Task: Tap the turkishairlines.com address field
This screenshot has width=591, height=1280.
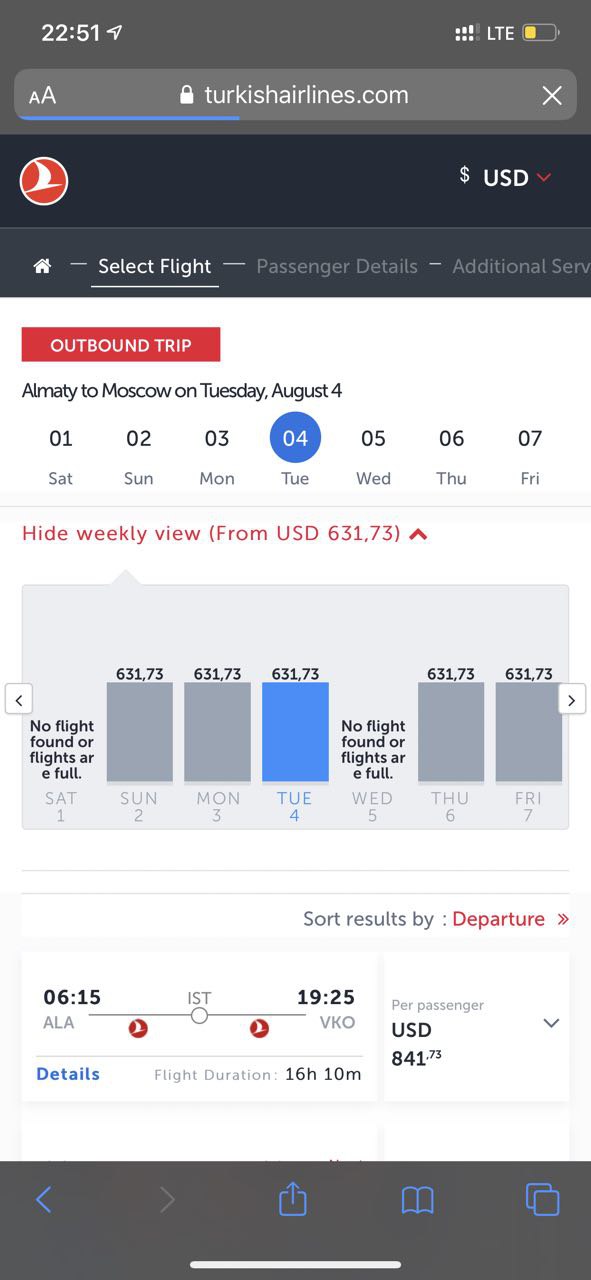Action: (x=295, y=95)
